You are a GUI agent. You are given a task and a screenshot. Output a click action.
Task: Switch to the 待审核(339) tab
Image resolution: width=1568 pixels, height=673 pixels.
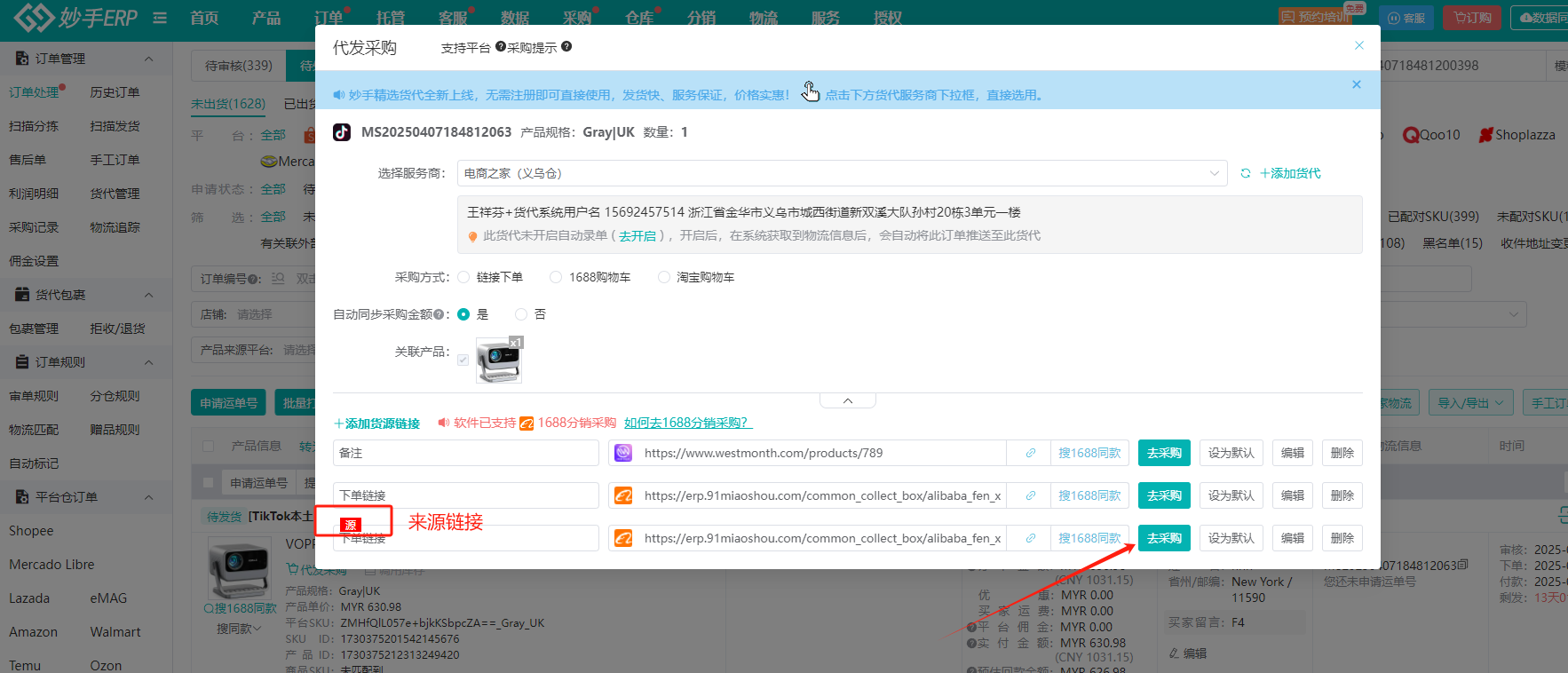239,66
